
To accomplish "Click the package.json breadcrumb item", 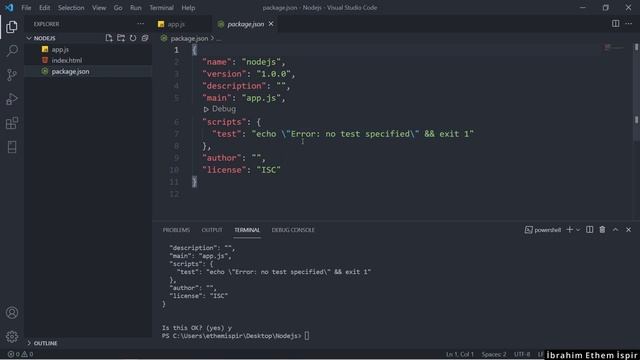I will click(x=189, y=38).
